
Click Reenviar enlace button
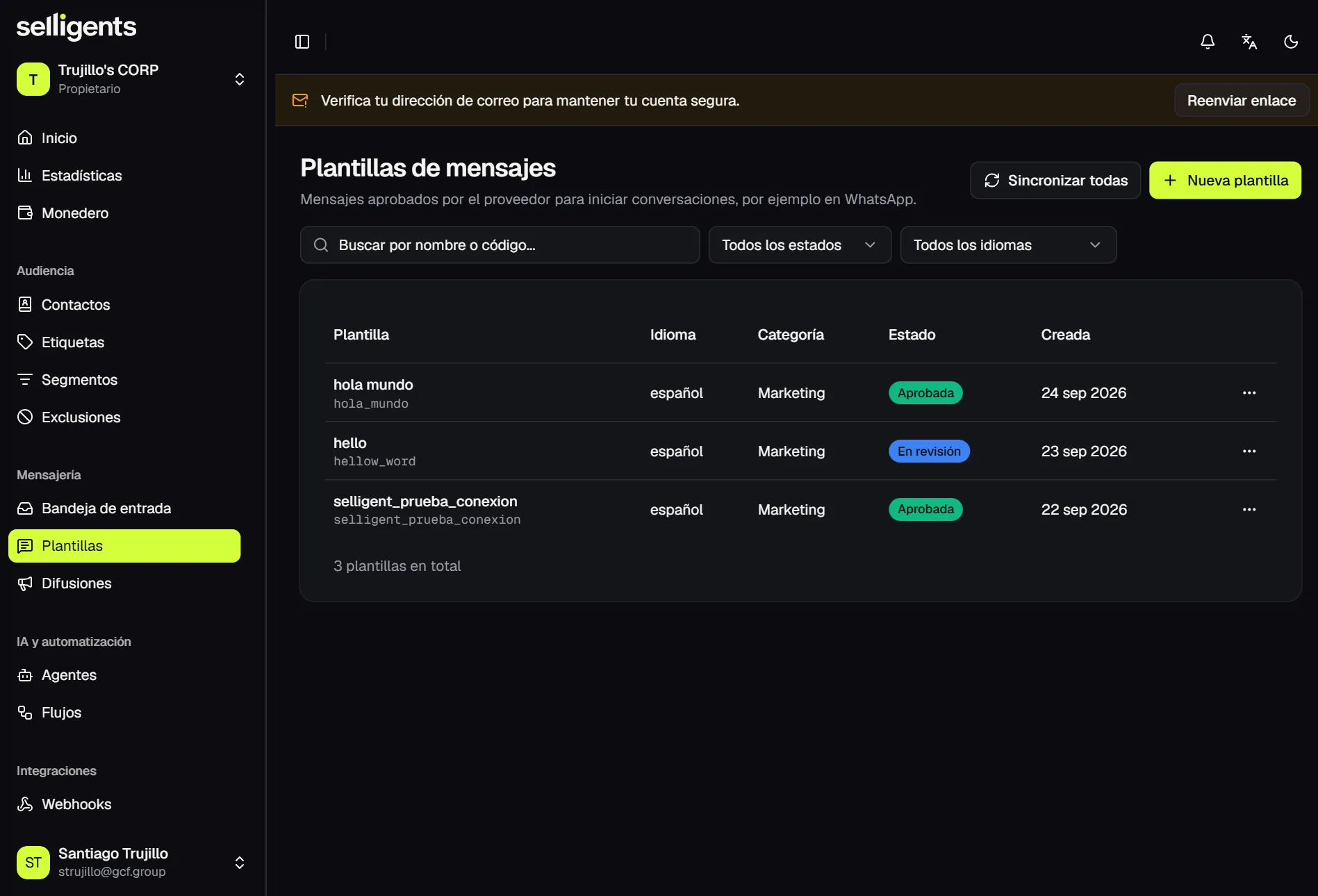[1242, 101]
